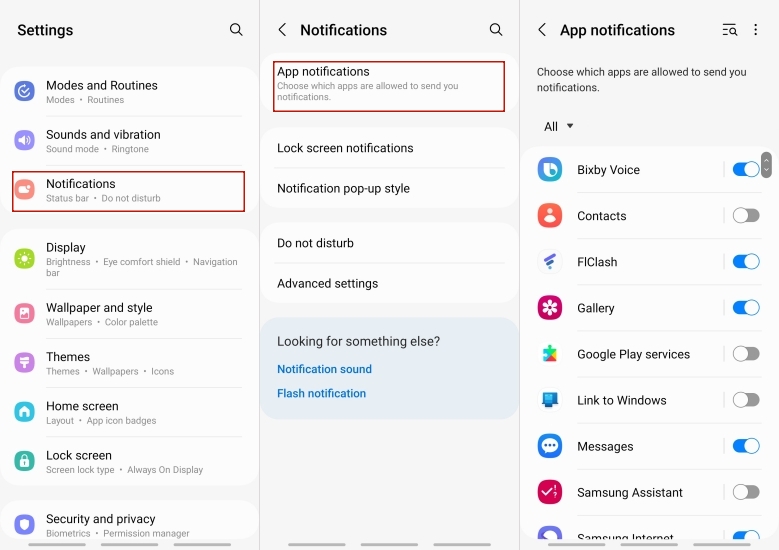Select the Google Play services name
This screenshot has width=779, height=550.
[x=633, y=354]
